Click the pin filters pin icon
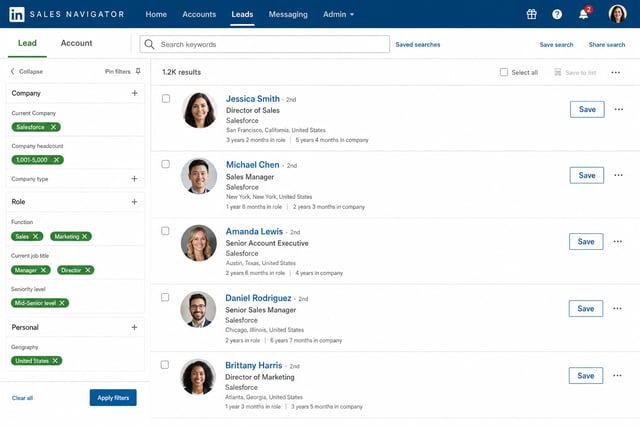640x426 pixels. click(138, 71)
